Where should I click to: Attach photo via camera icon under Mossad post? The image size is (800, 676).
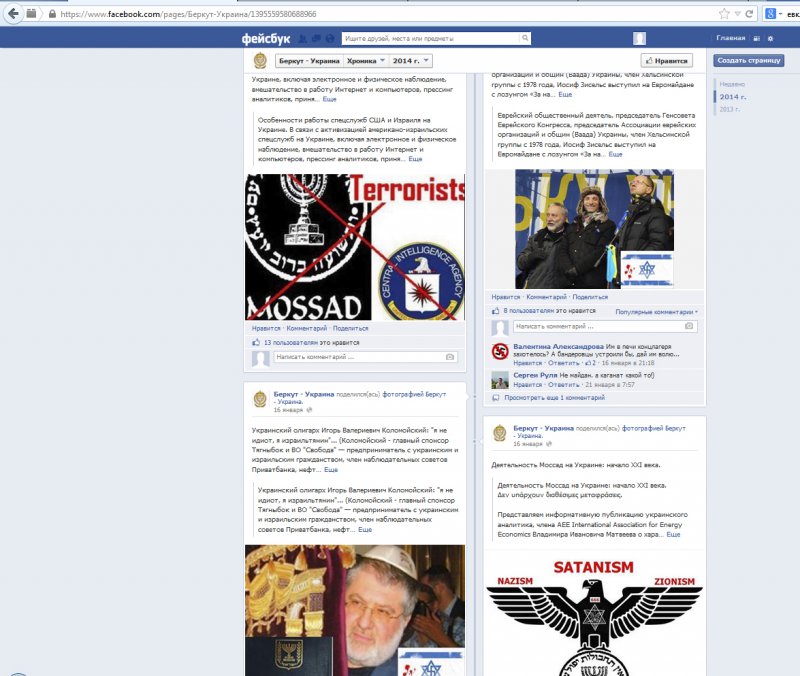click(449, 357)
